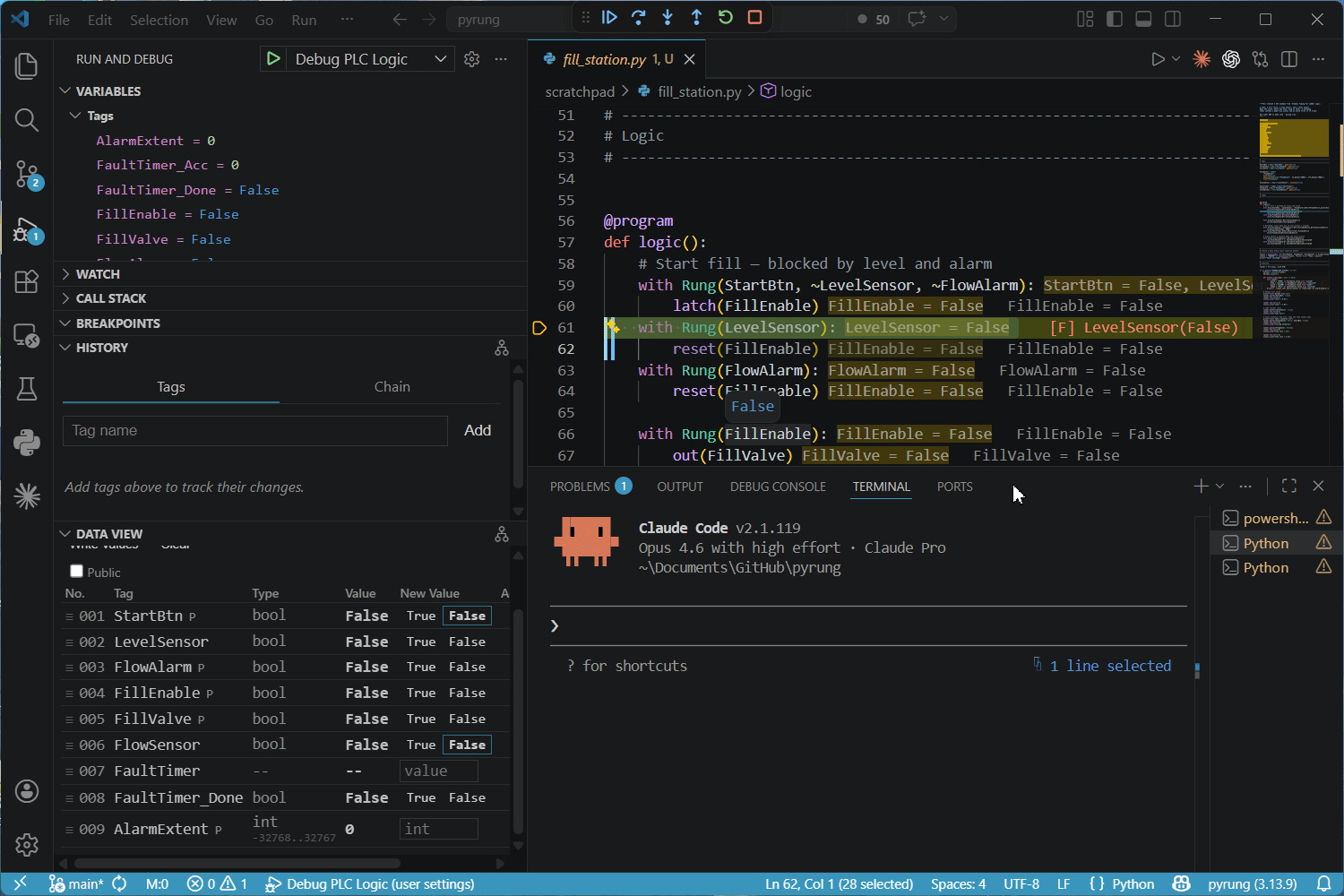
Task: Click the pyrung (3.13.9) interpreter selector
Action: [1252, 883]
